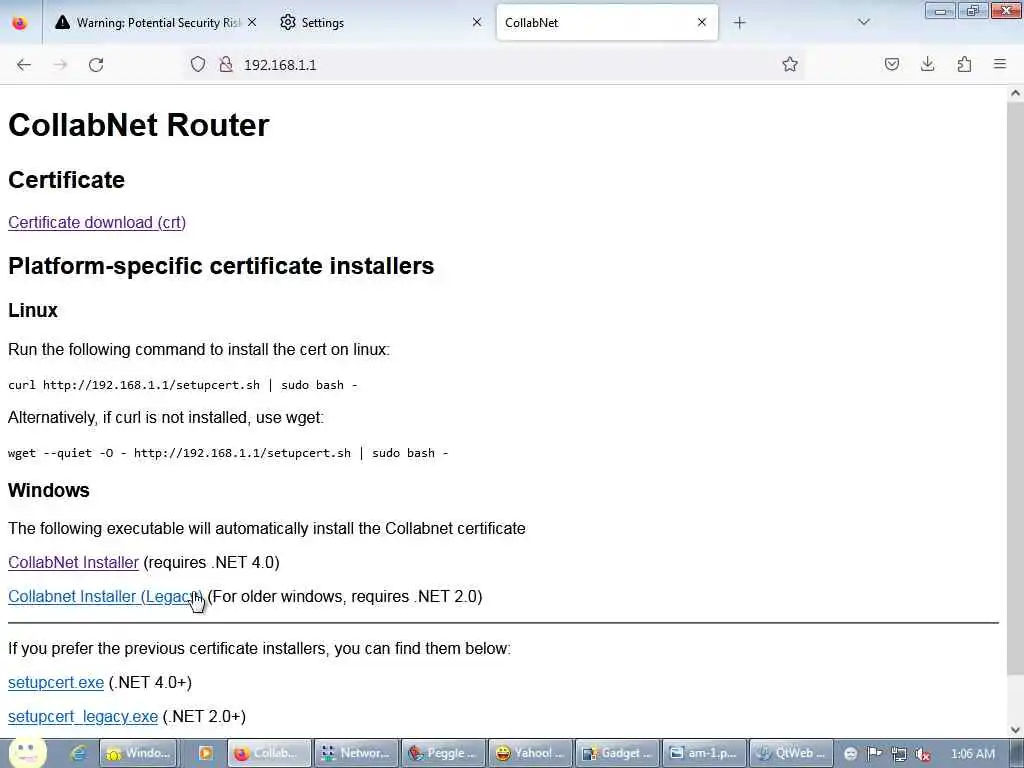Download the CollabNet Installer link
Viewport: 1024px width, 768px height.
coord(73,562)
